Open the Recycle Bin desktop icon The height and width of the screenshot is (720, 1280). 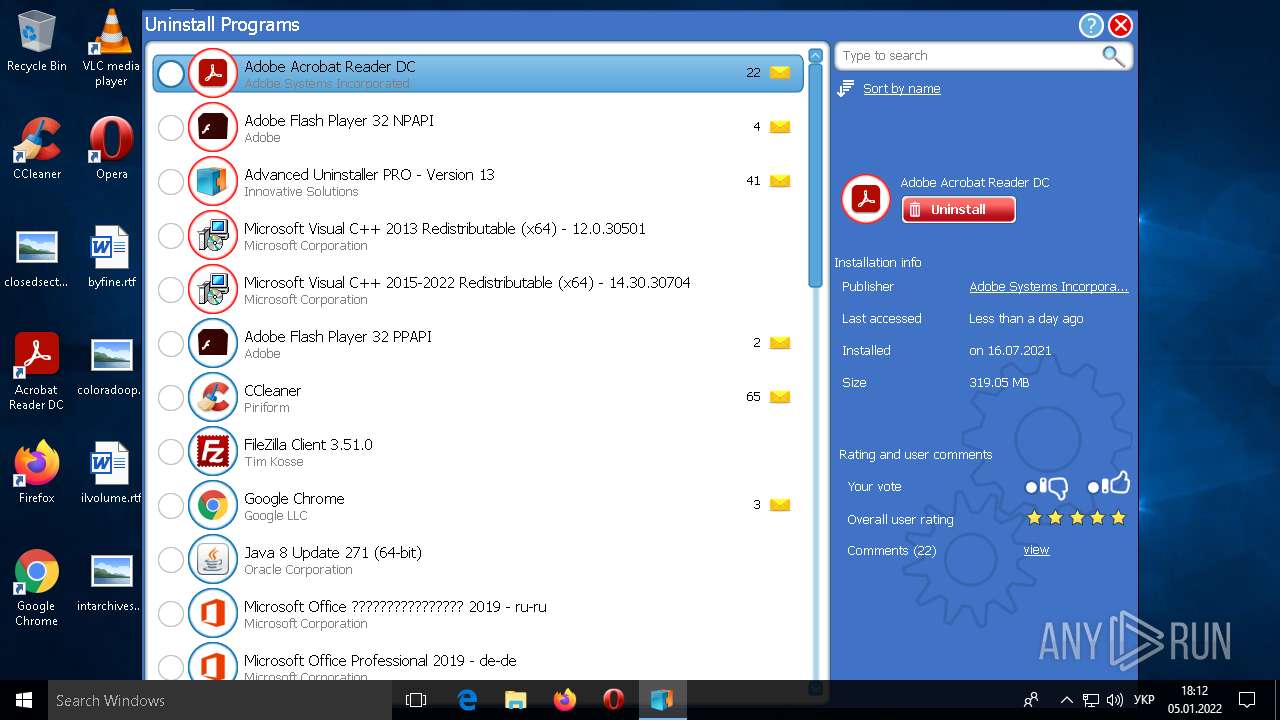pyautogui.click(x=37, y=41)
